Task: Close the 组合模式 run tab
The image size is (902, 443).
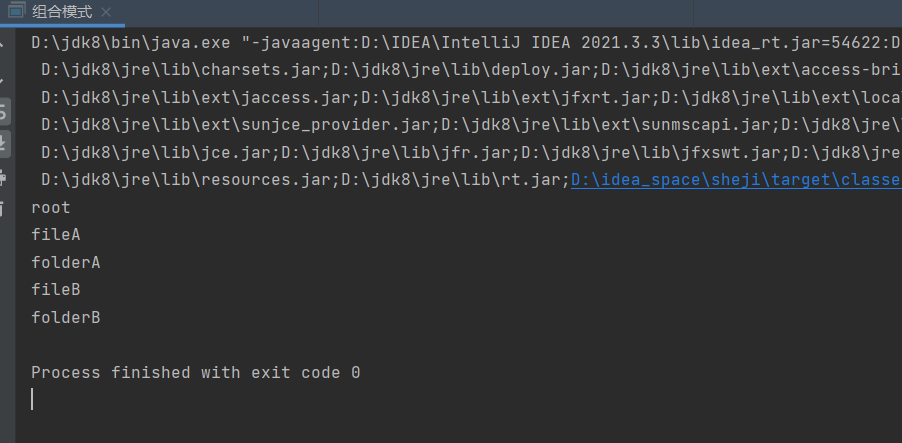Action: (106, 12)
